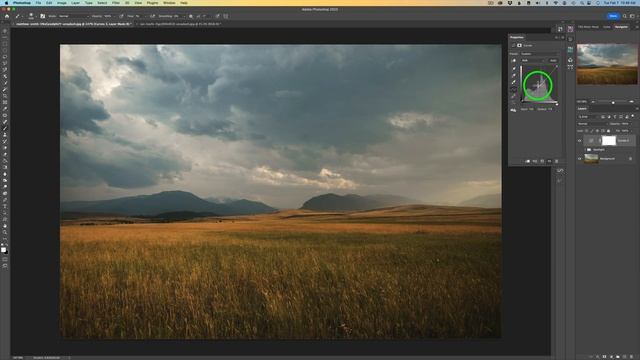The width and height of the screenshot is (640, 360).
Task: Toggle filter for type layers icon
Action: click(x=615, y=117)
